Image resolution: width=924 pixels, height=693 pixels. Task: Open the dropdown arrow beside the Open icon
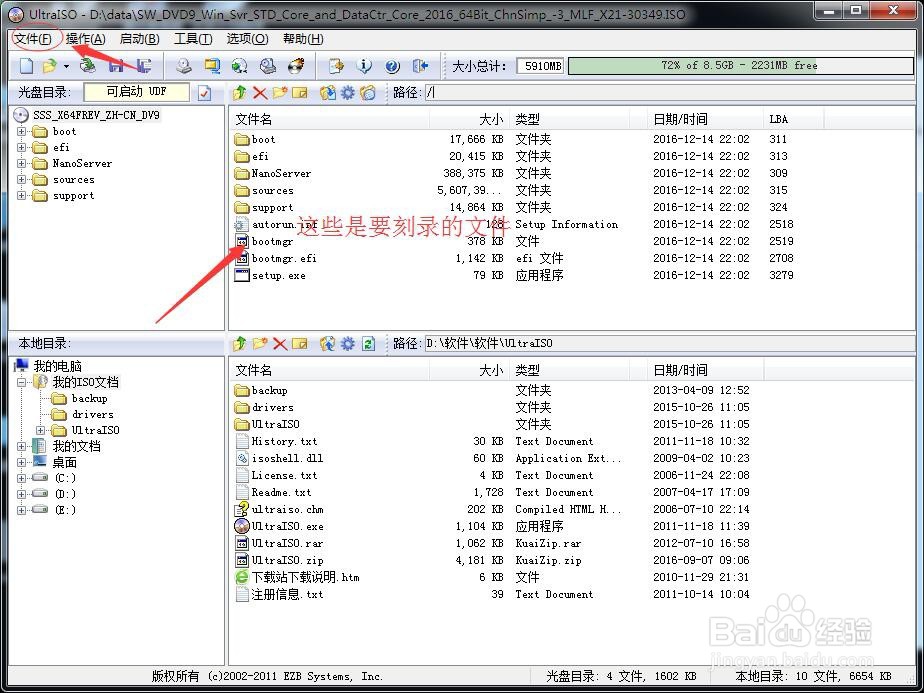click(66, 66)
